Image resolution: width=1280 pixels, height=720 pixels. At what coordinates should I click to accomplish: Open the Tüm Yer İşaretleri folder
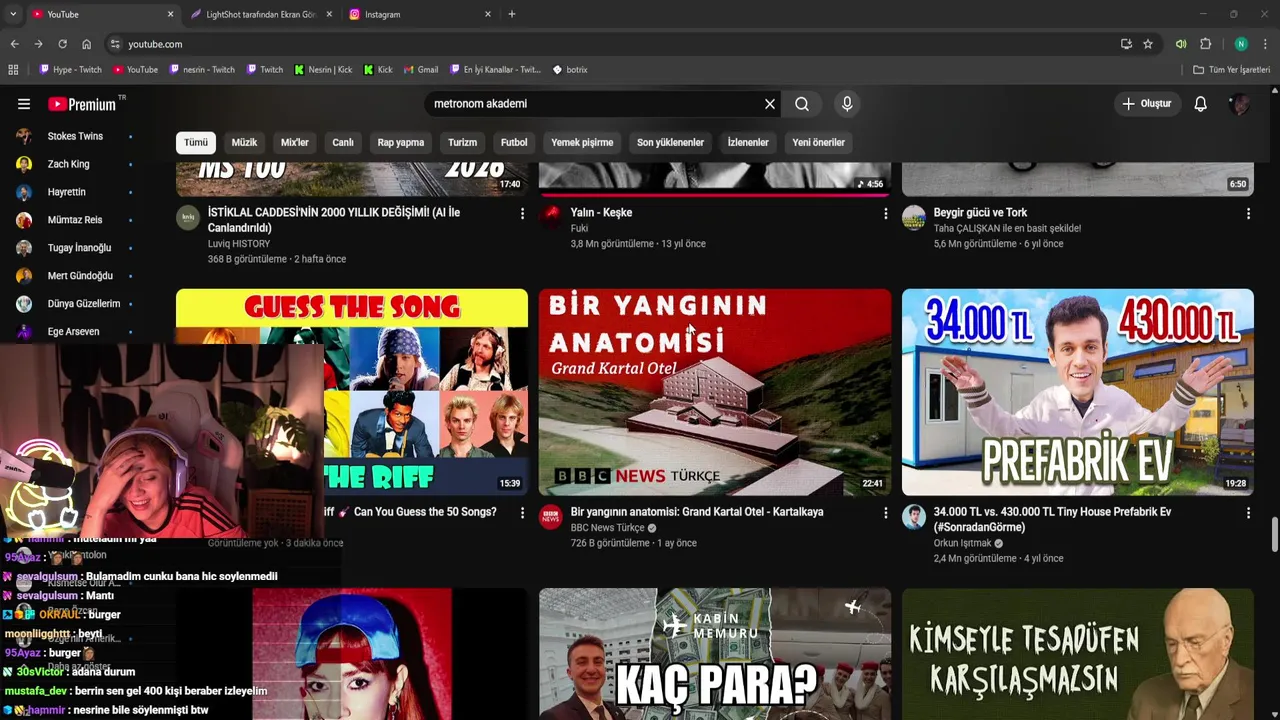(x=1232, y=70)
